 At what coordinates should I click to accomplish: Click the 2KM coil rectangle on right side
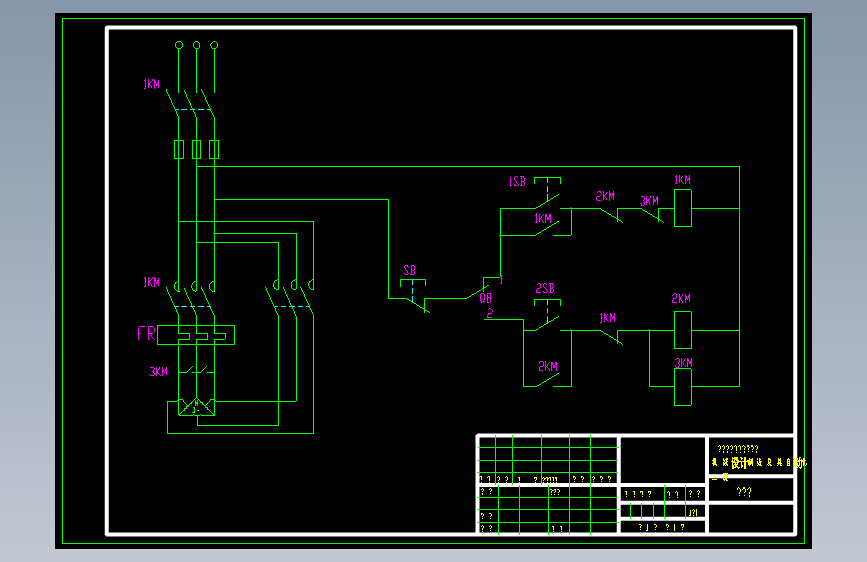tap(683, 330)
